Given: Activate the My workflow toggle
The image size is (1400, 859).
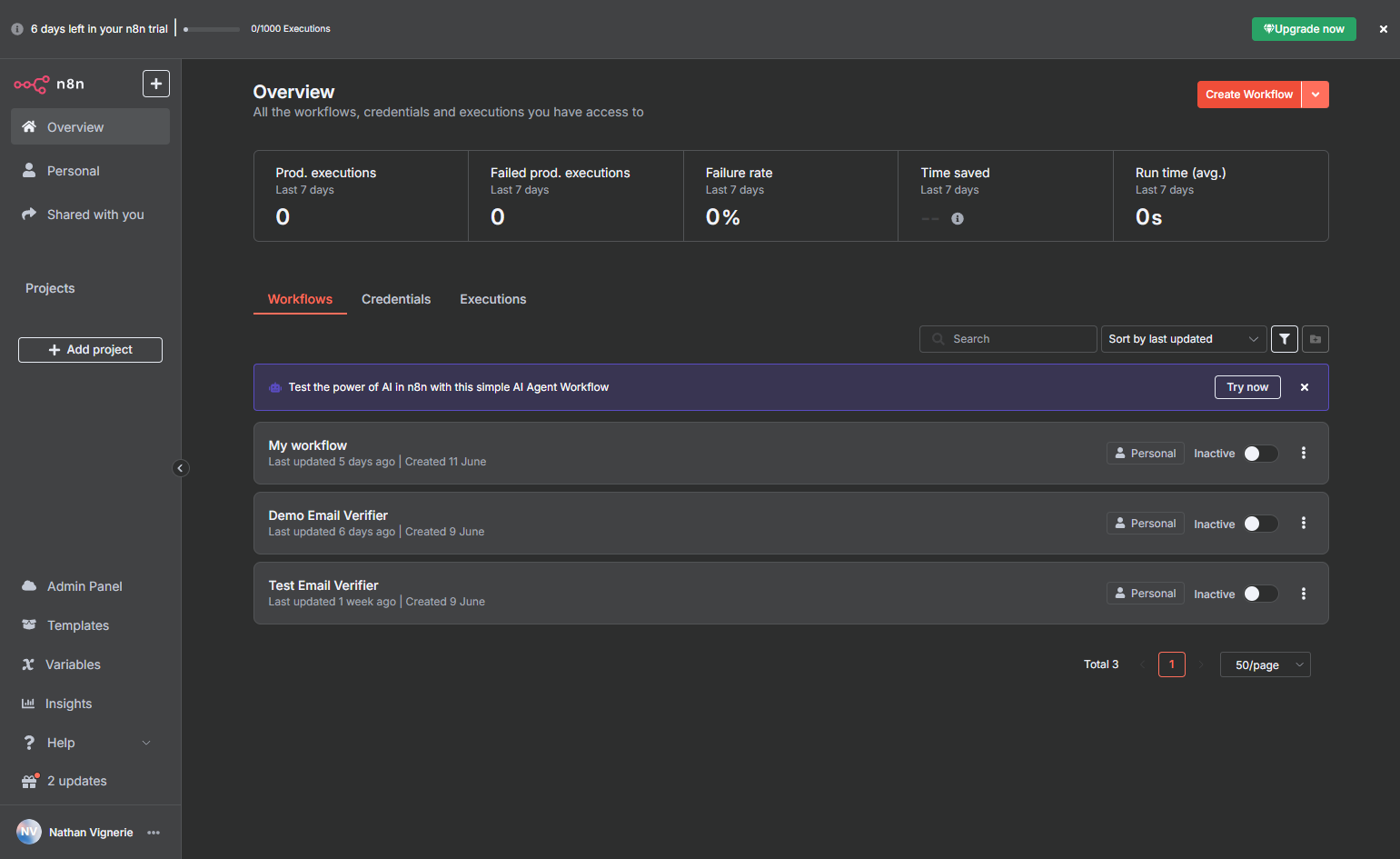Looking at the screenshot, I should [1261, 454].
